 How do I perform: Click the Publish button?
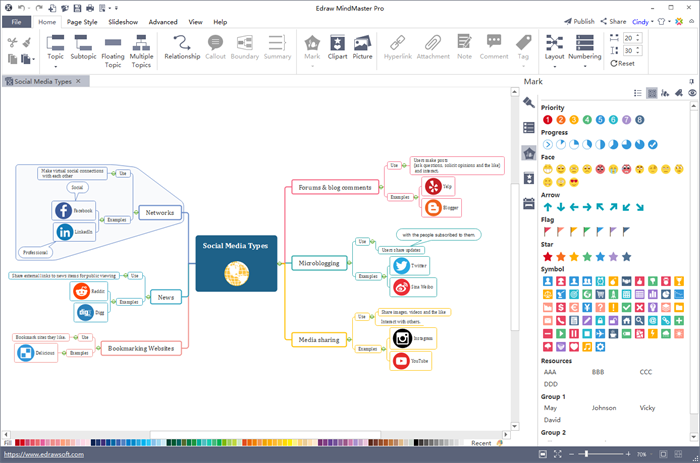[x=579, y=21]
